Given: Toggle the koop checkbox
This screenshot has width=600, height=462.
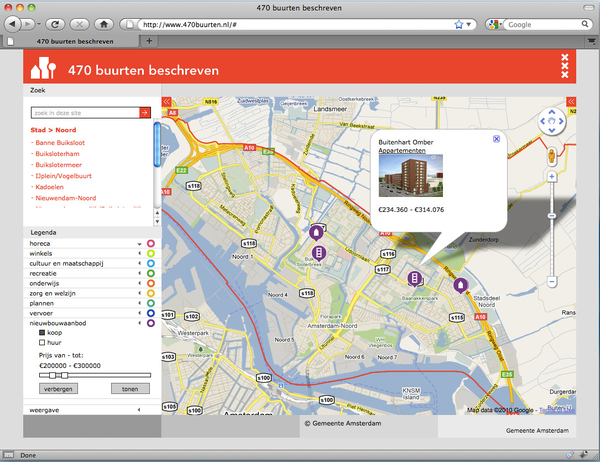Looking at the screenshot, I should (43, 333).
